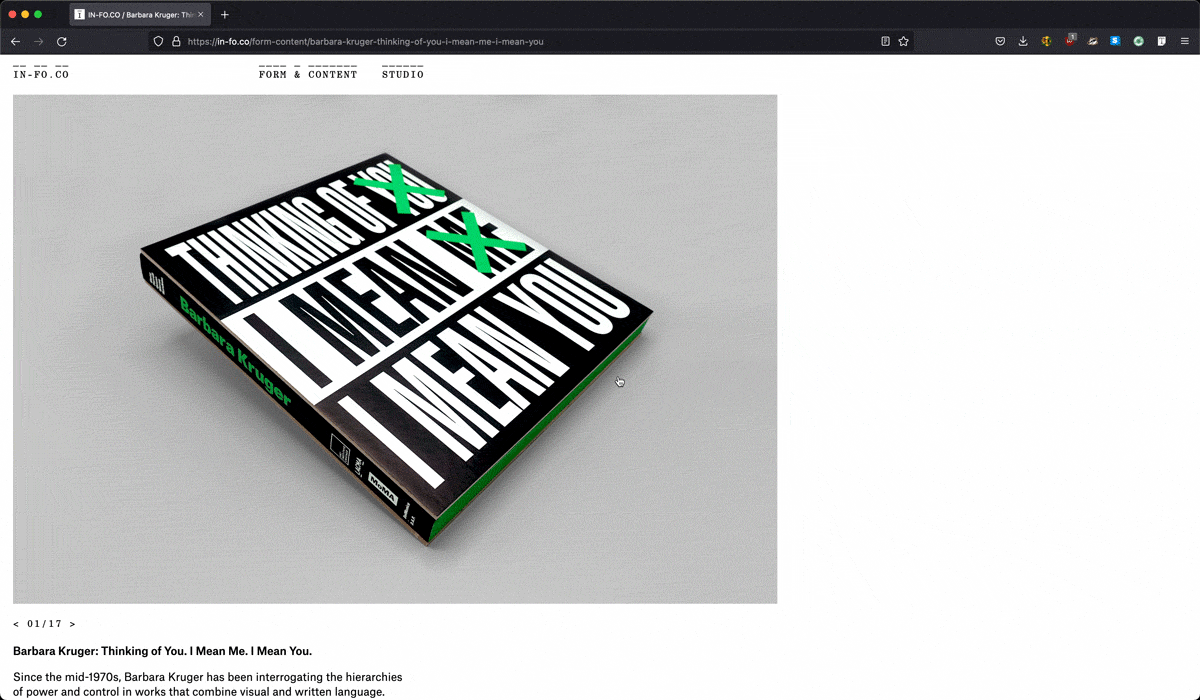Go to the STUDIO page

402,74
